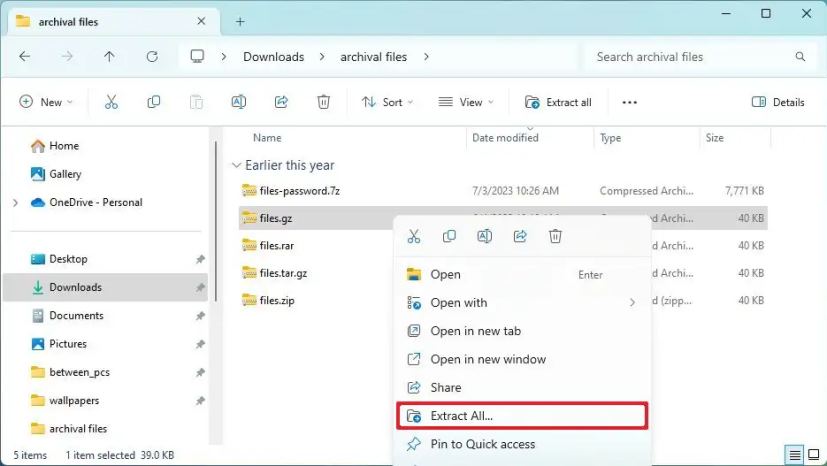
Task: Open Home in the navigation pane
Action: point(55,146)
